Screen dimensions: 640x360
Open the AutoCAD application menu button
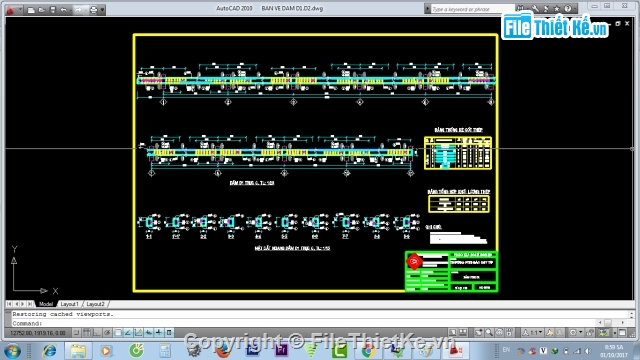11,9
